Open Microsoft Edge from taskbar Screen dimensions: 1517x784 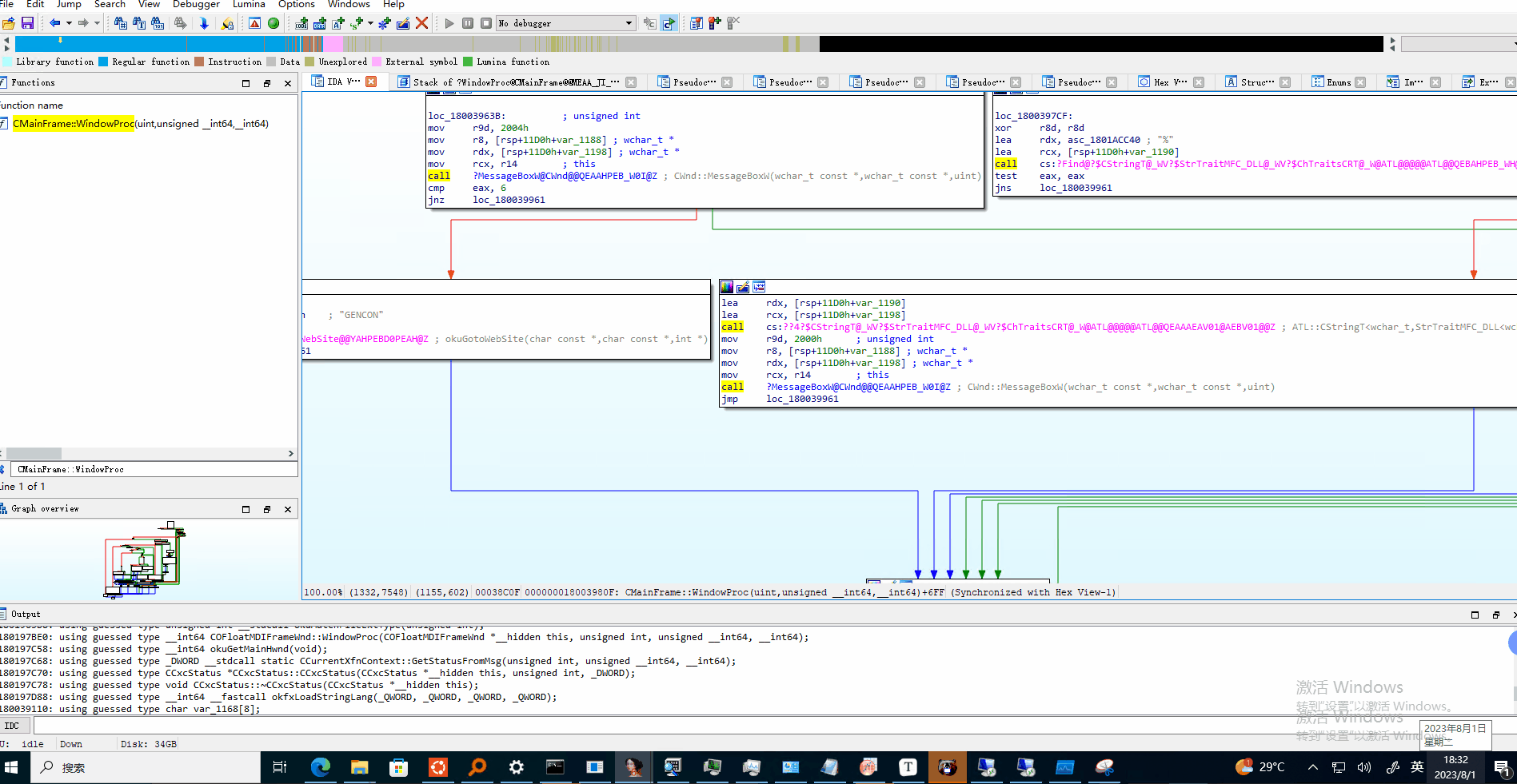(321, 767)
